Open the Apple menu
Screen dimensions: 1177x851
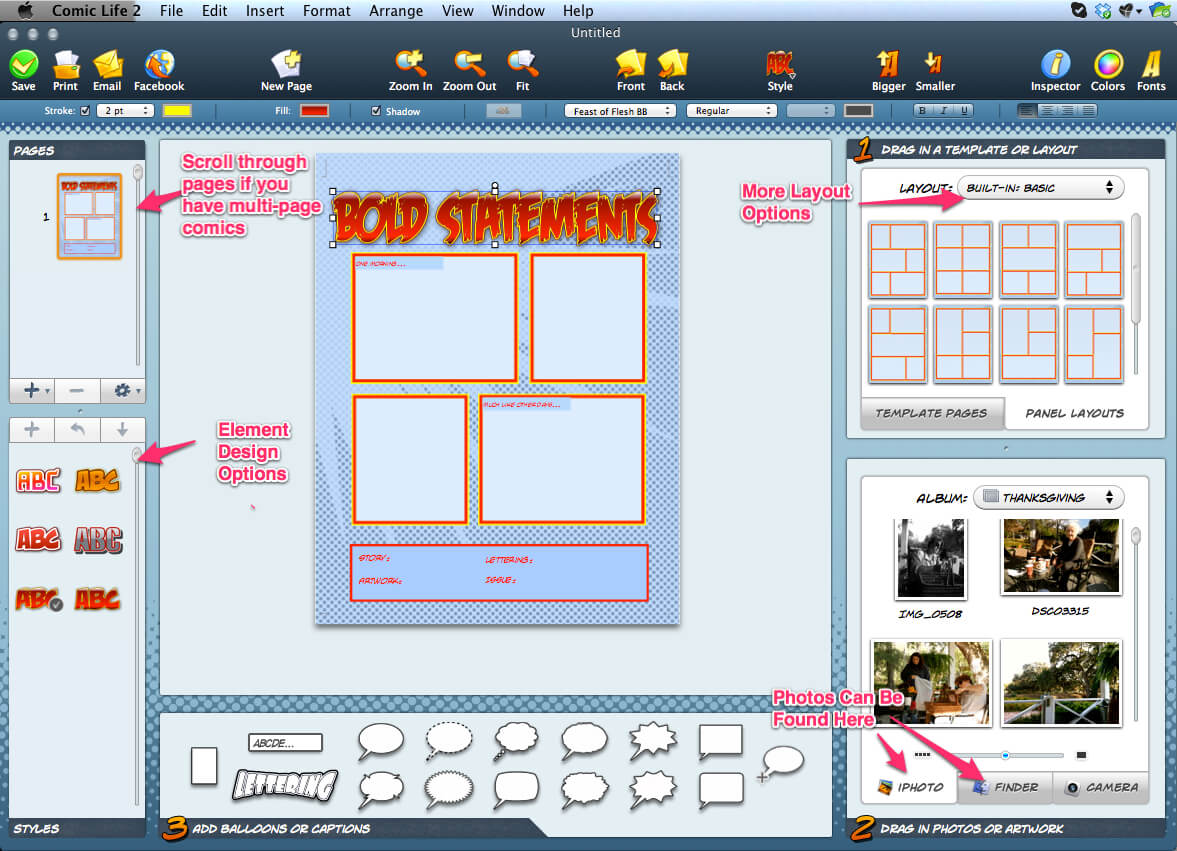[25, 11]
